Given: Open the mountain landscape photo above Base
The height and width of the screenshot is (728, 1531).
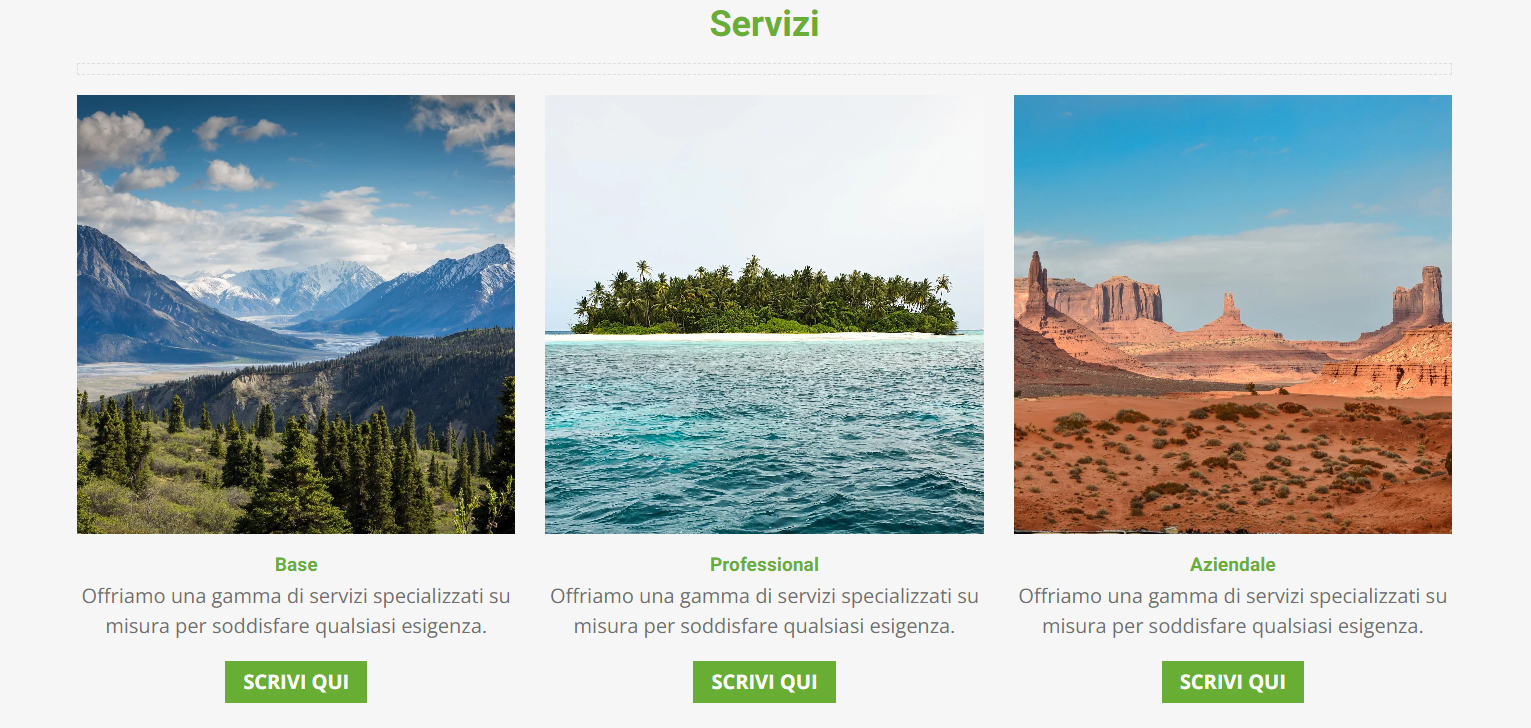Looking at the screenshot, I should 296,314.
